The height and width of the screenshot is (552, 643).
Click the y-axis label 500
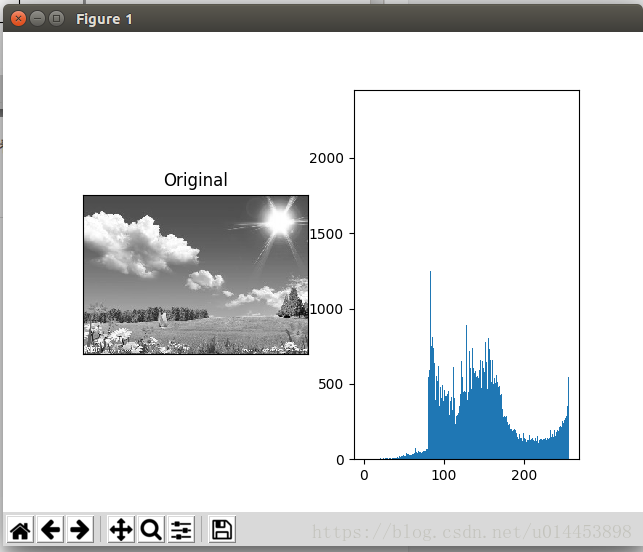point(331,385)
